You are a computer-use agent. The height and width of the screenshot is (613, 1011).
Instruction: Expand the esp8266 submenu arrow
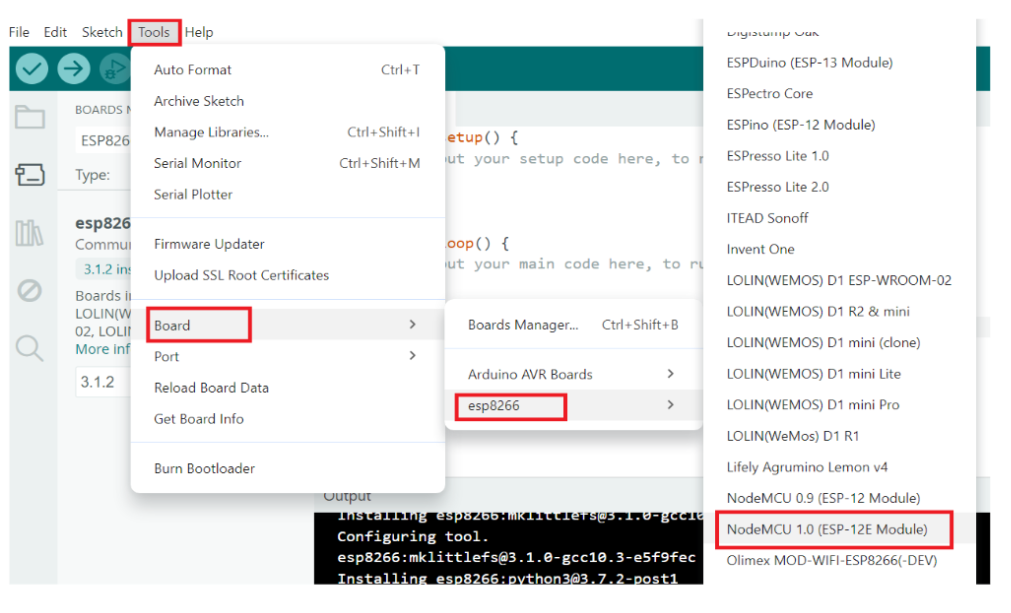[x=671, y=405]
